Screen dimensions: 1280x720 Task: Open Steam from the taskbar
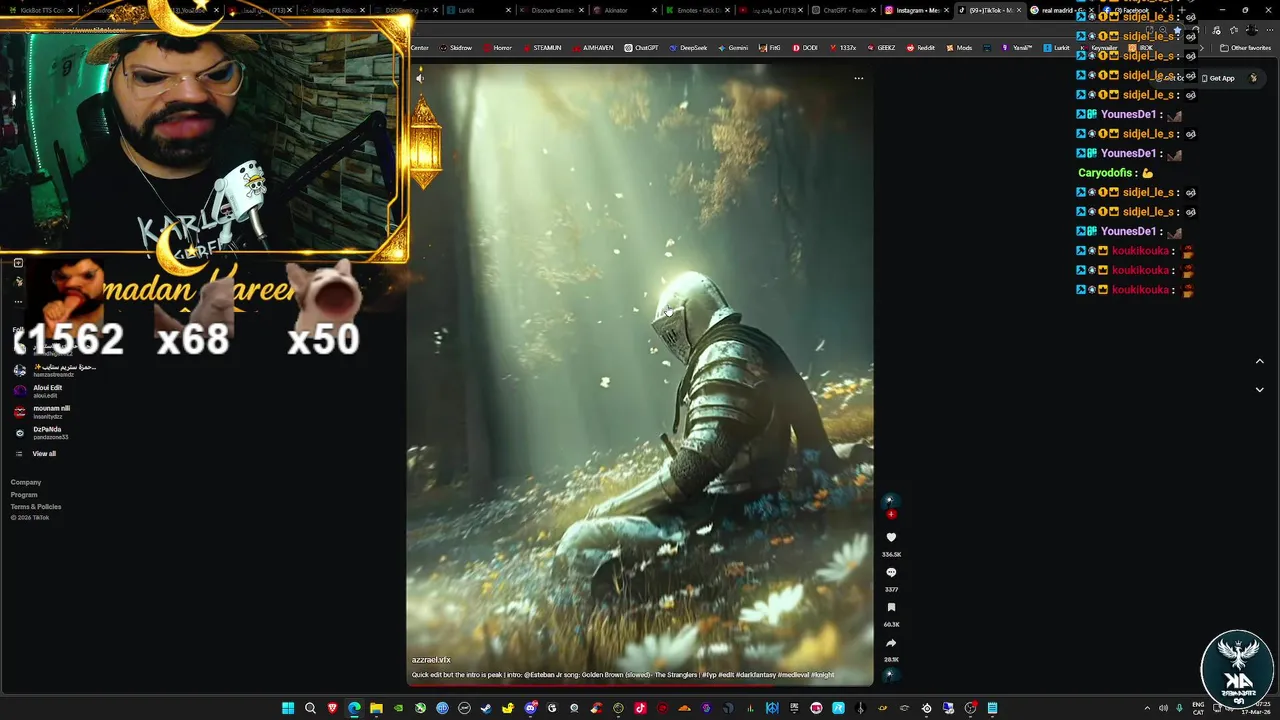(486, 708)
